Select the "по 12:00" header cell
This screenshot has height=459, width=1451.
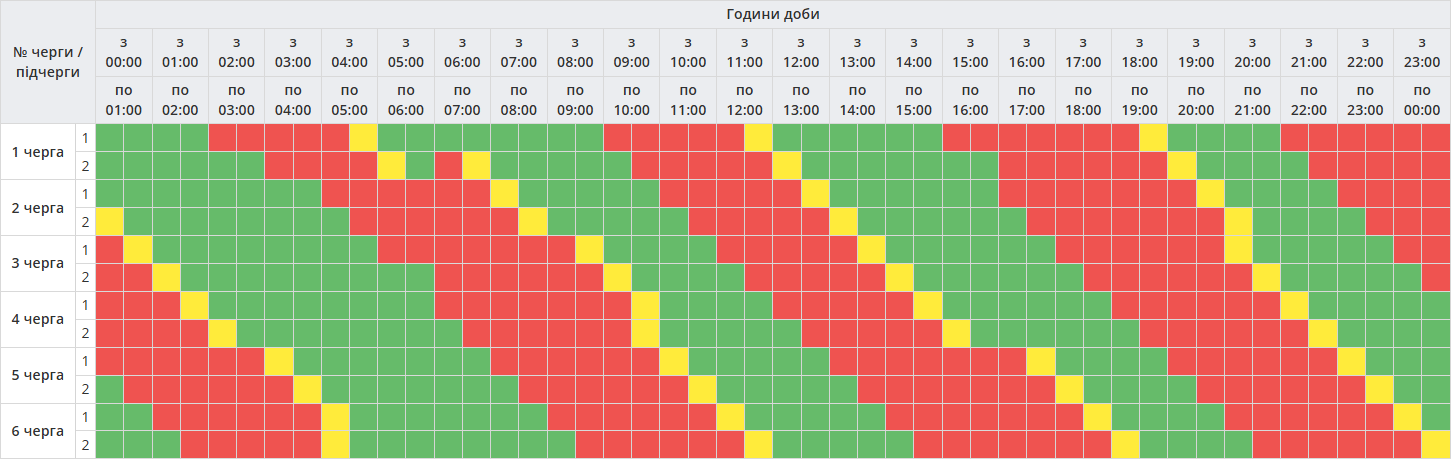pyautogui.click(x=744, y=100)
